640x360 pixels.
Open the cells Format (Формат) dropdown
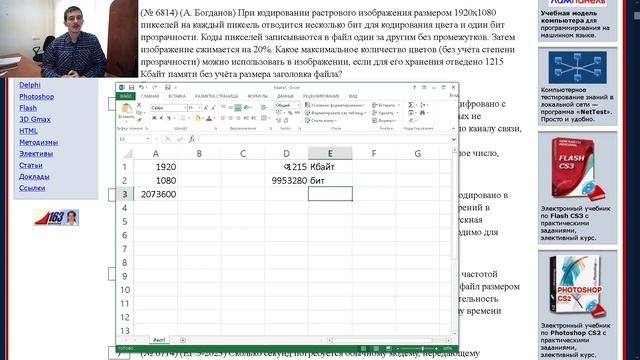point(384,120)
